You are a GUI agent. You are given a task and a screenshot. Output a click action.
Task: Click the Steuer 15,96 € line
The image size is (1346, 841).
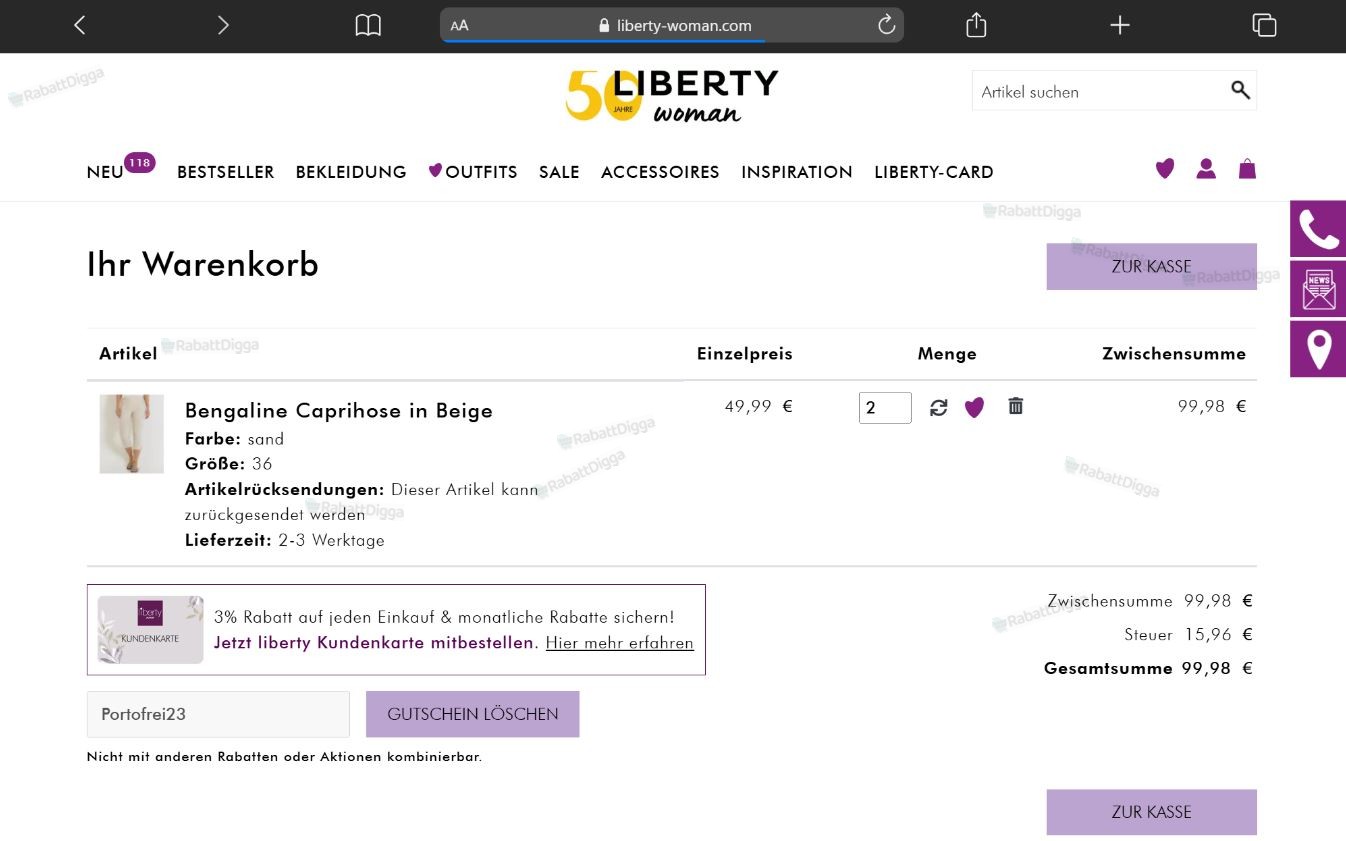coord(1188,634)
